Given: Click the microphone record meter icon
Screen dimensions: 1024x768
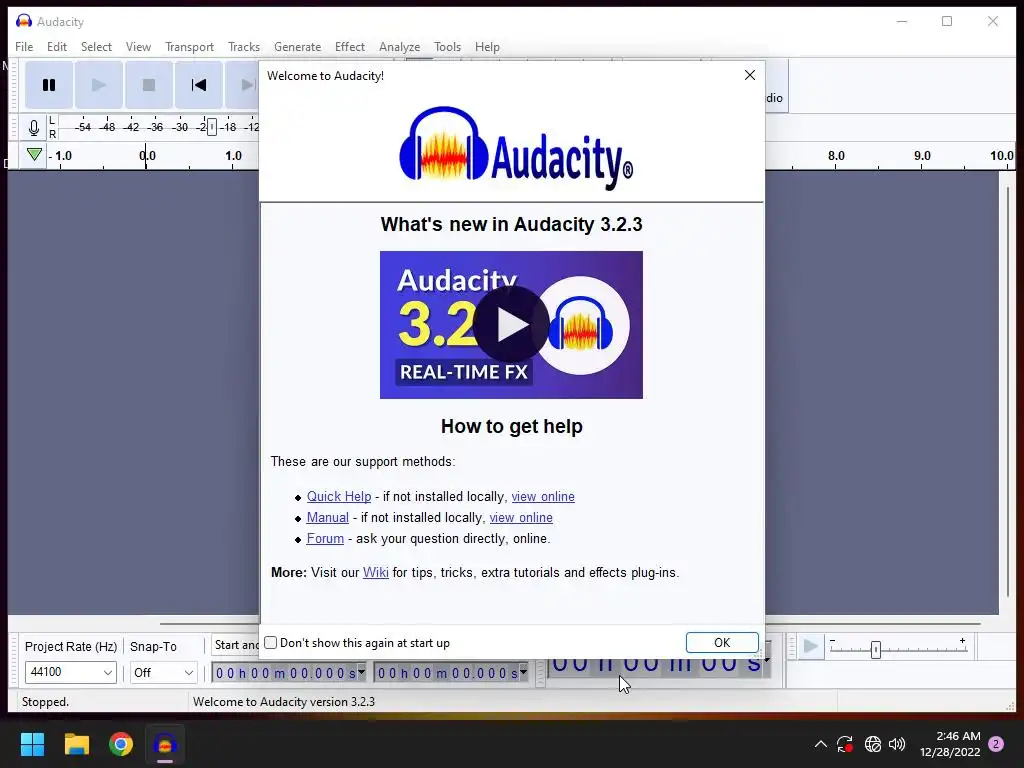Looking at the screenshot, I should tap(34, 127).
